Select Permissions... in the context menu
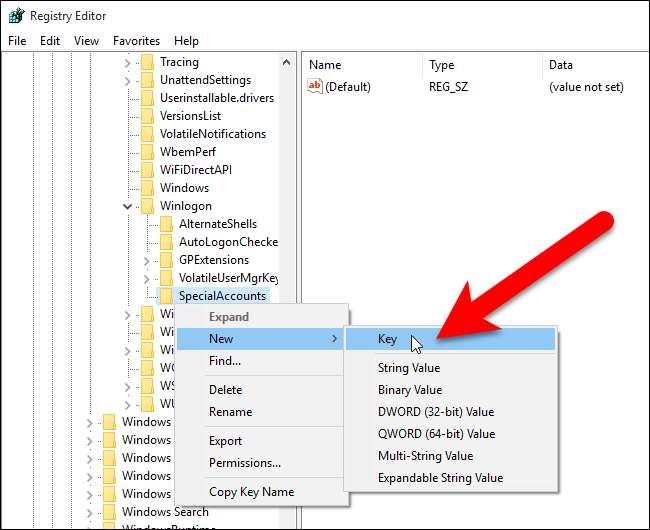The image size is (650, 530). 260,463
